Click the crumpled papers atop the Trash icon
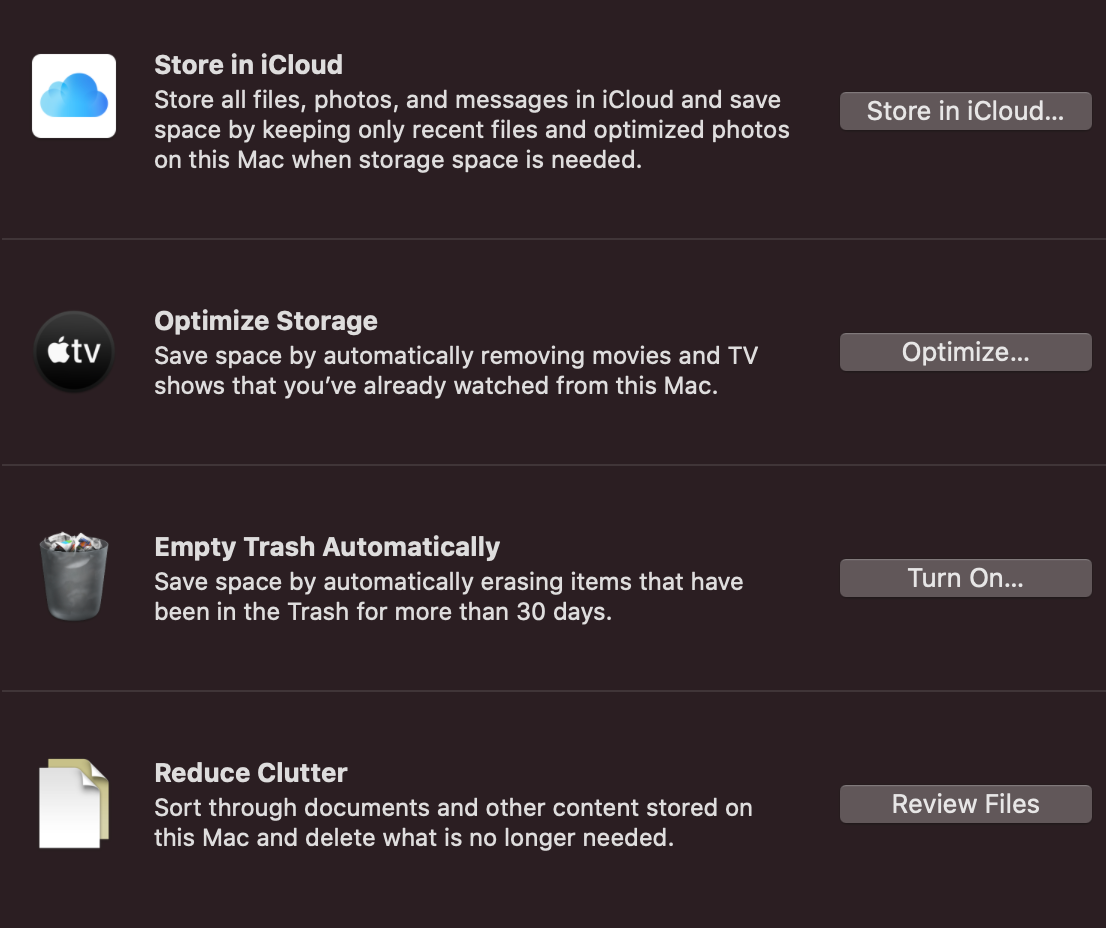Viewport: 1106px width, 928px height. (73, 542)
